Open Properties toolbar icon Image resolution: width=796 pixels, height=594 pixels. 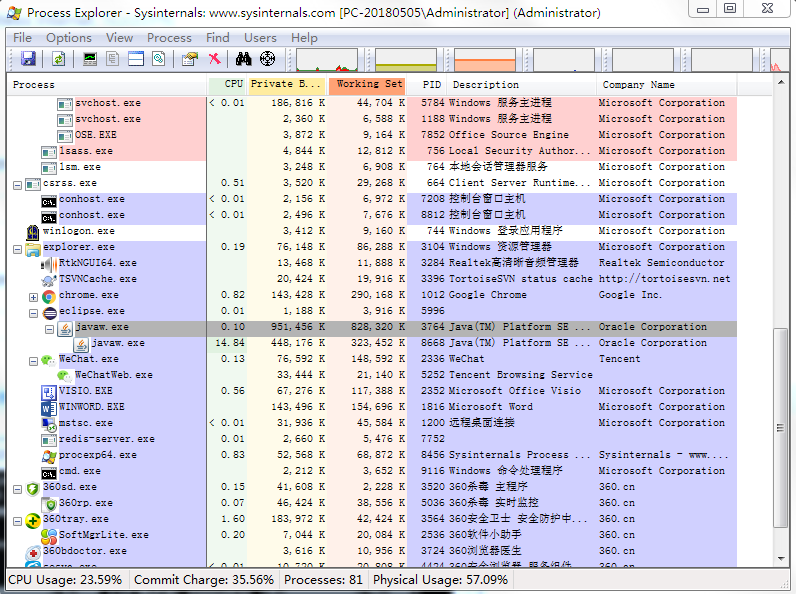pyautogui.click(x=190, y=59)
